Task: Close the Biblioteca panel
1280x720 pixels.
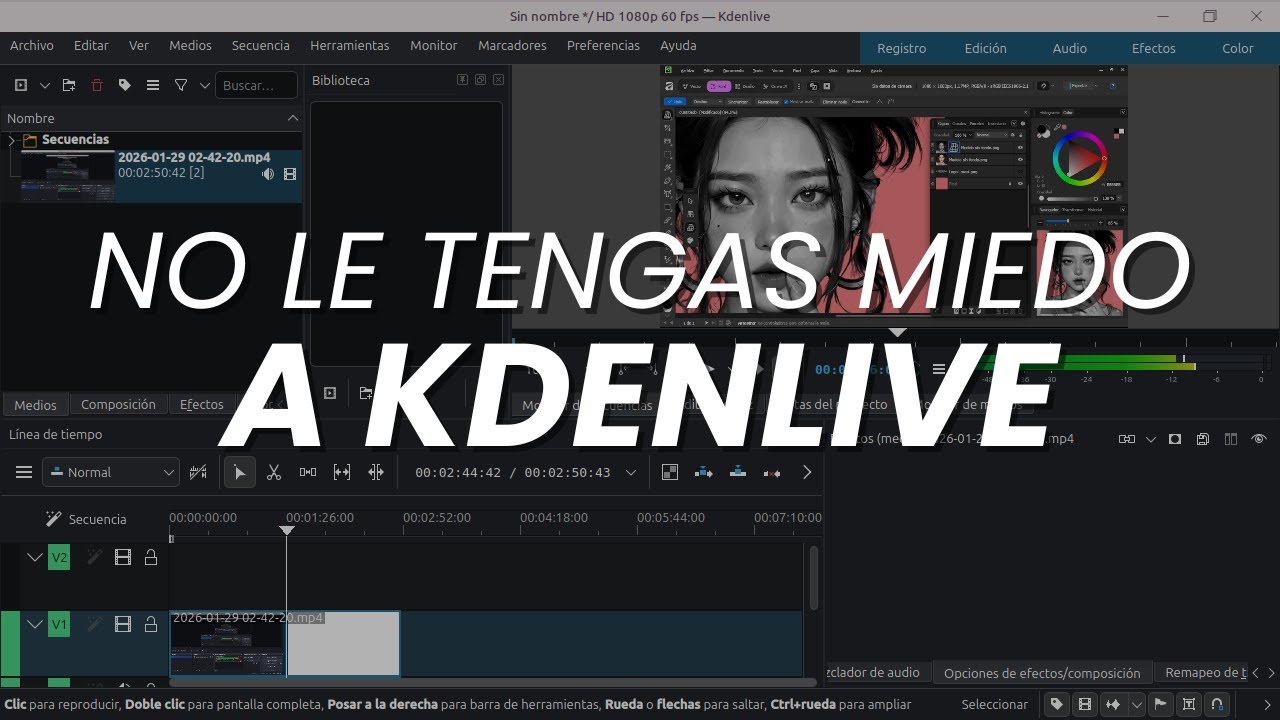Action: click(498, 80)
